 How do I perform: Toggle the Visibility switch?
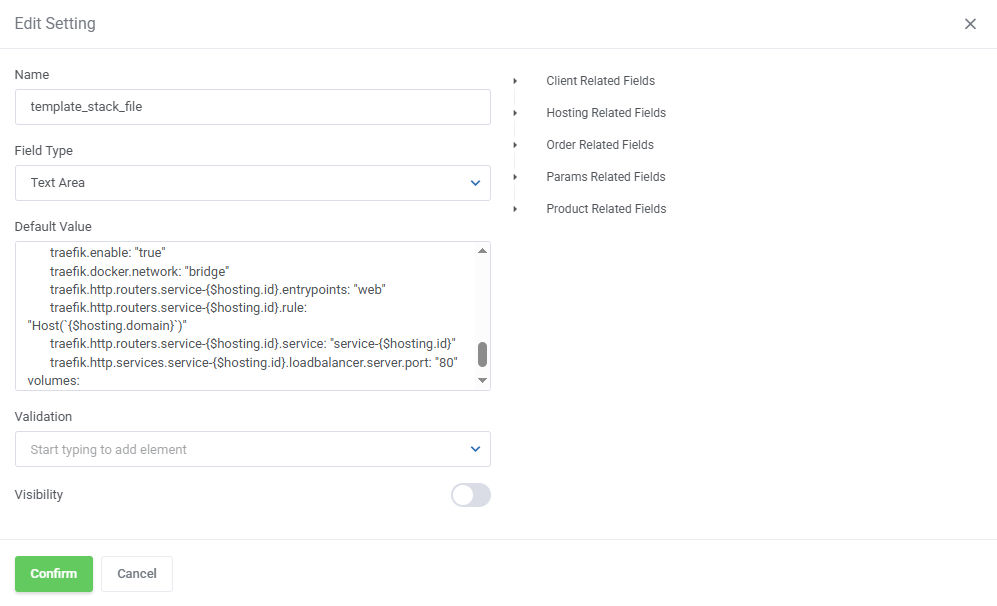point(471,495)
